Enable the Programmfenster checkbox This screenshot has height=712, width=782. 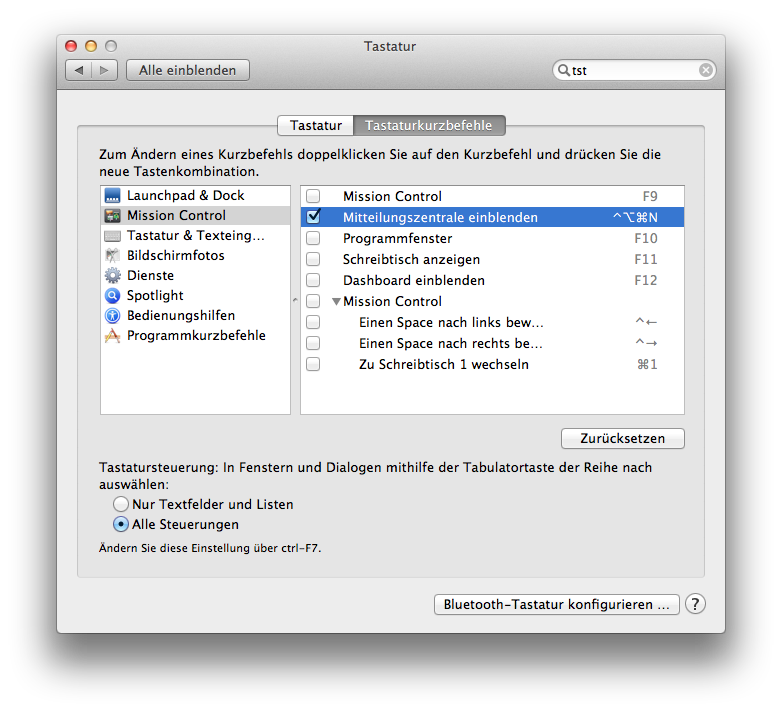pyautogui.click(x=313, y=238)
